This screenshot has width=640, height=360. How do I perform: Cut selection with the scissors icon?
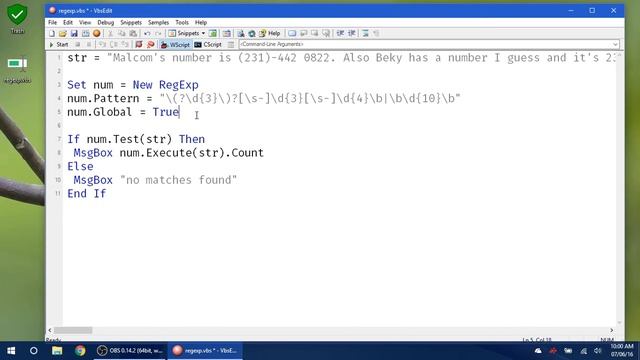(x=110, y=33)
